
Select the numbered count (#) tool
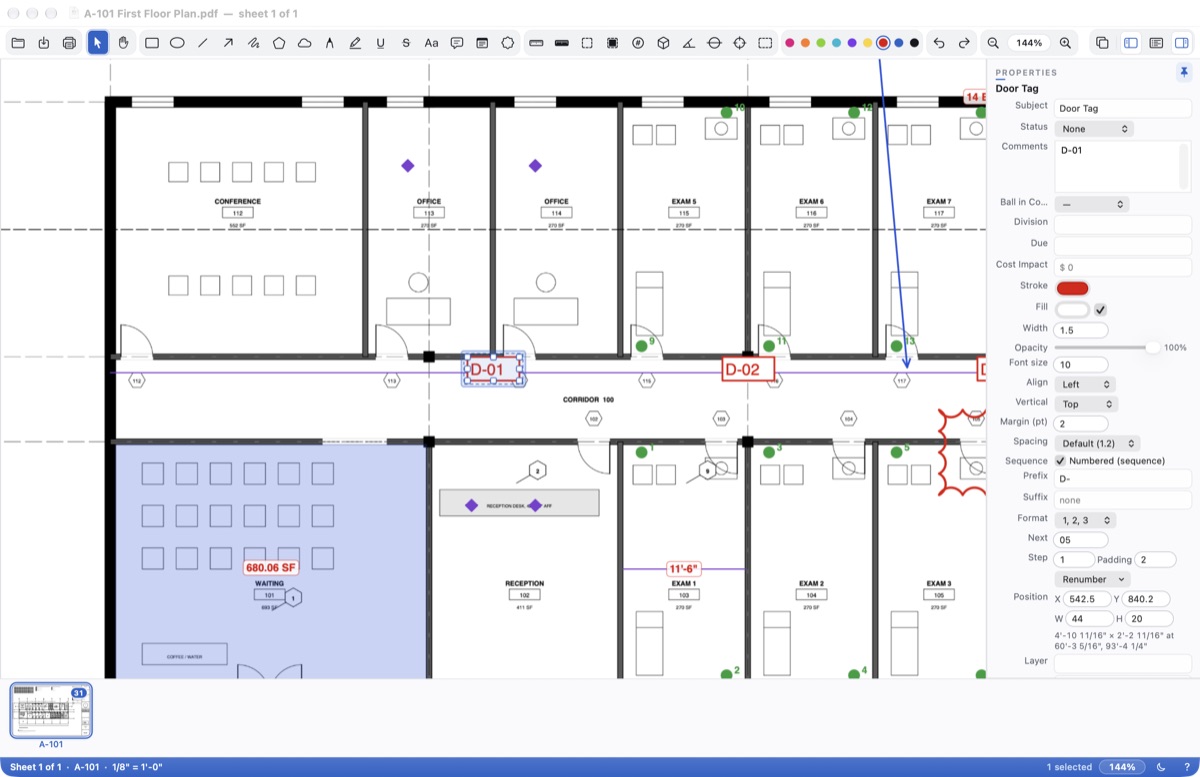tap(638, 43)
